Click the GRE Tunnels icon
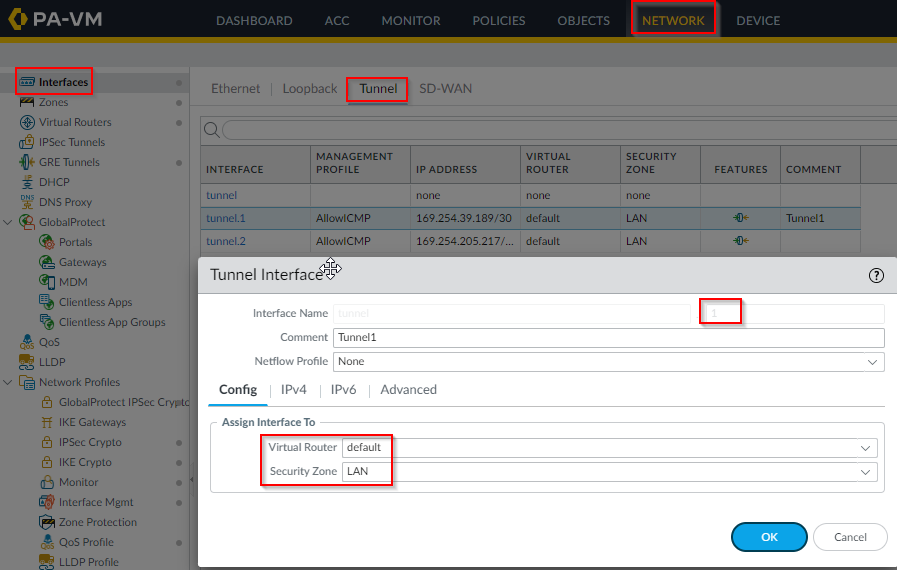The width and height of the screenshot is (897, 570). tap(27, 163)
